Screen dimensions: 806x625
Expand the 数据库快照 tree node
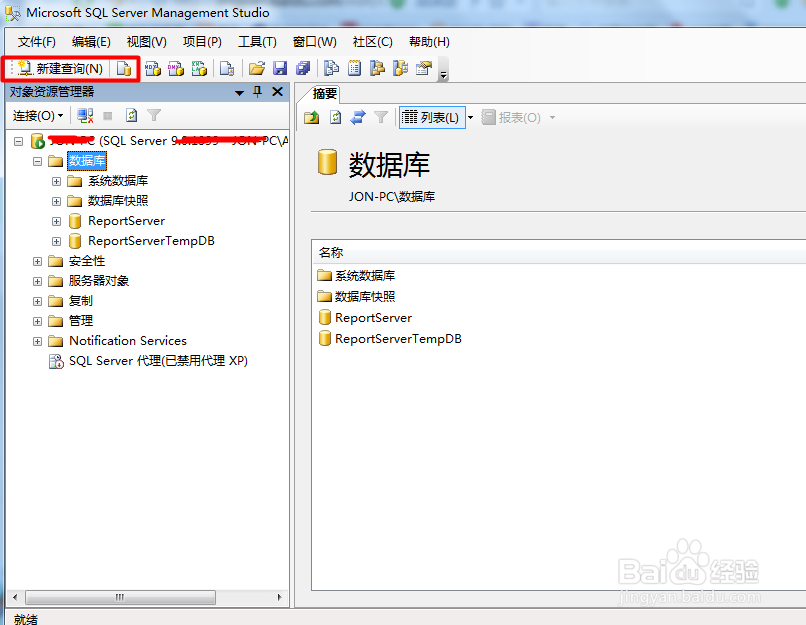57,201
